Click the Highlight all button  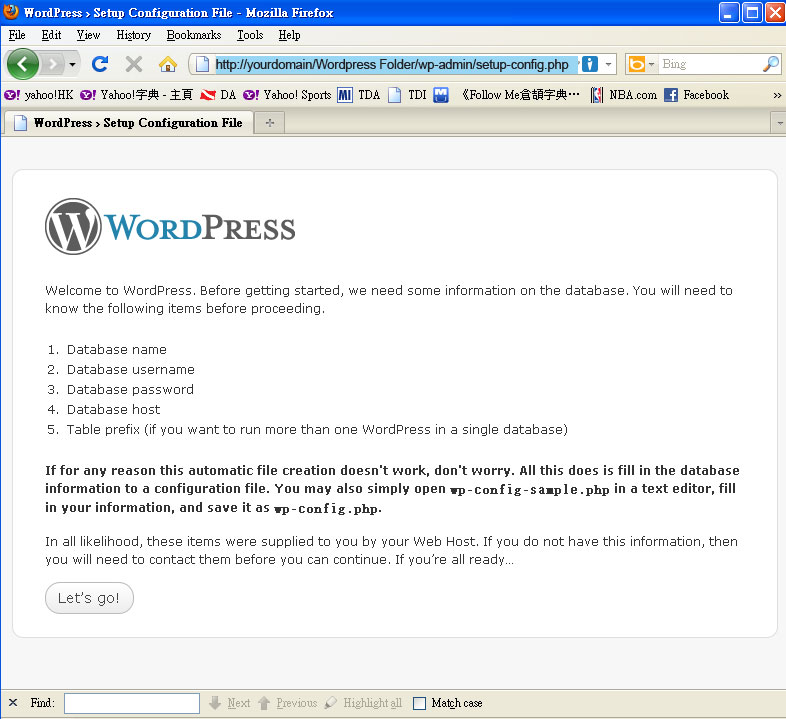pyautogui.click(x=363, y=703)
